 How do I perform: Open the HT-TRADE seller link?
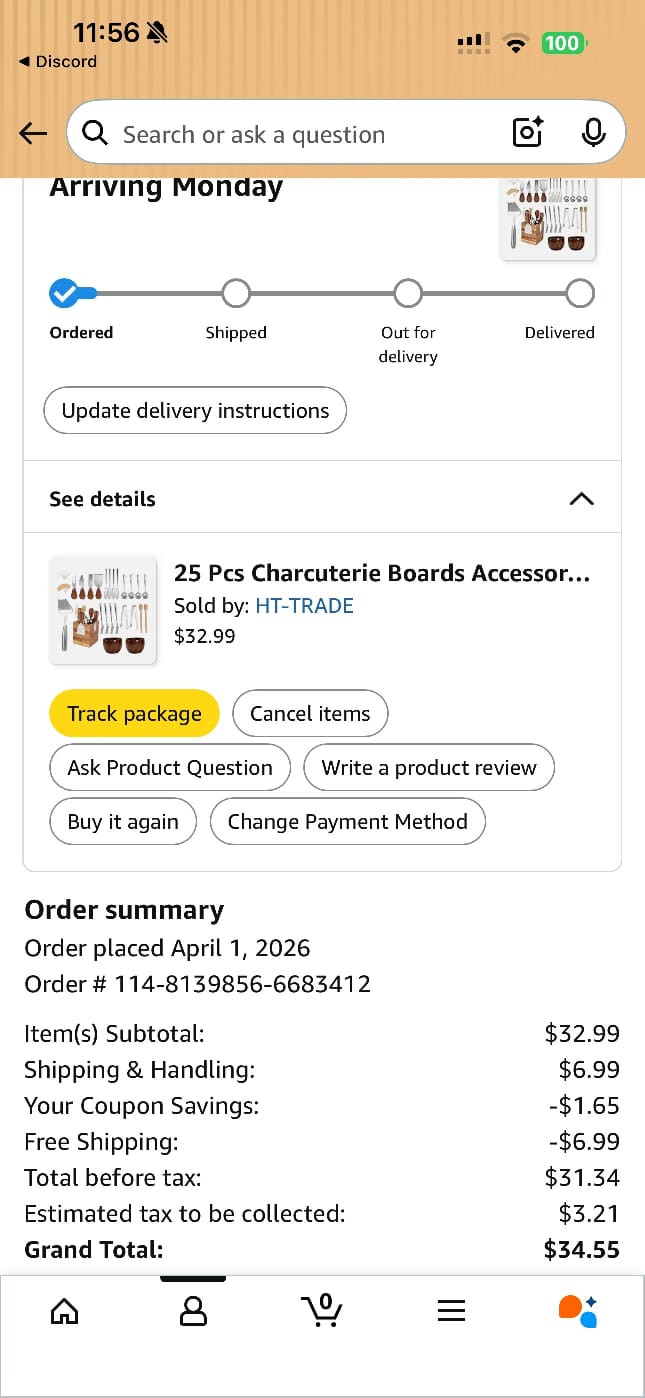point(305,605)
